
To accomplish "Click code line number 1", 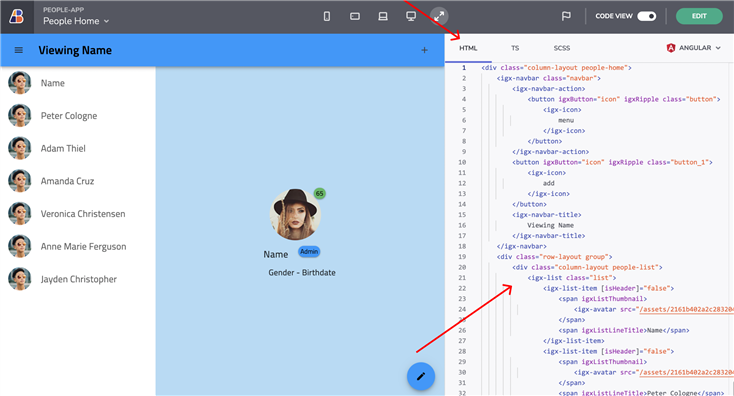I will 464,68.
